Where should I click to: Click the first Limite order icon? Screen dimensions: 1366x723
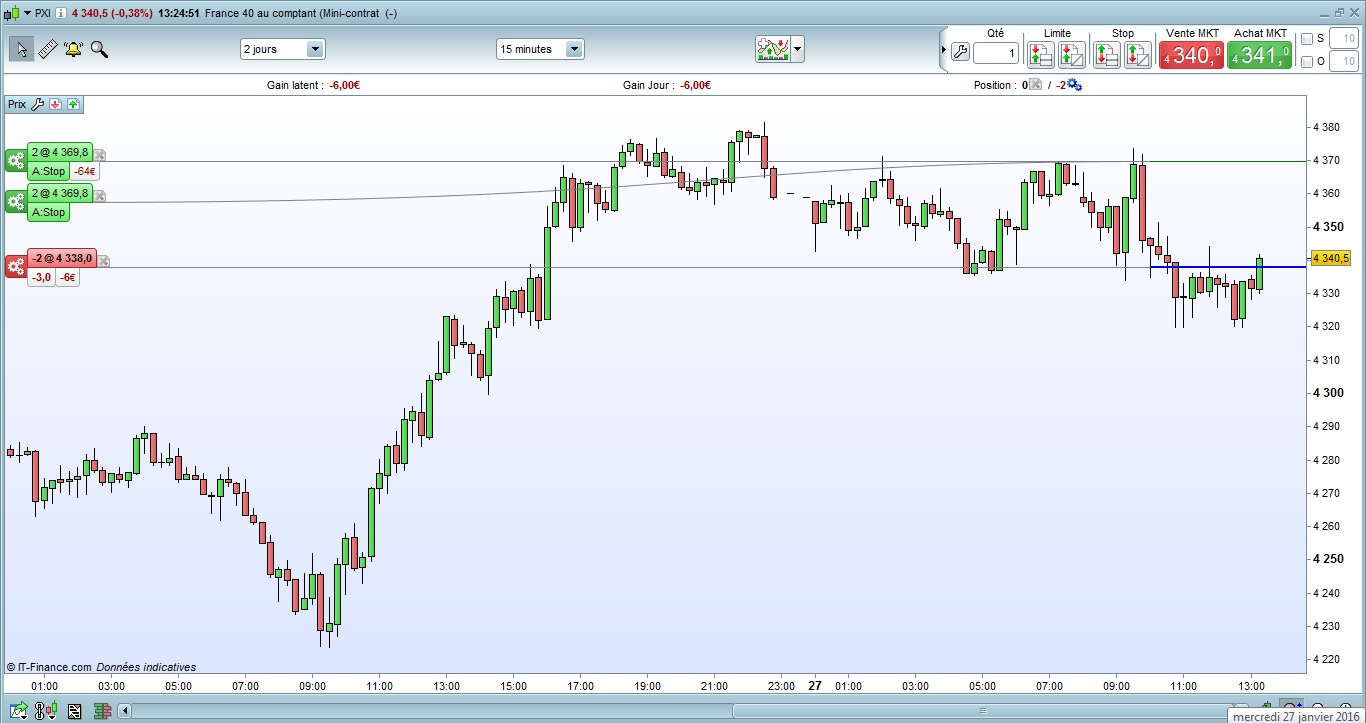tap(1041, 55)
